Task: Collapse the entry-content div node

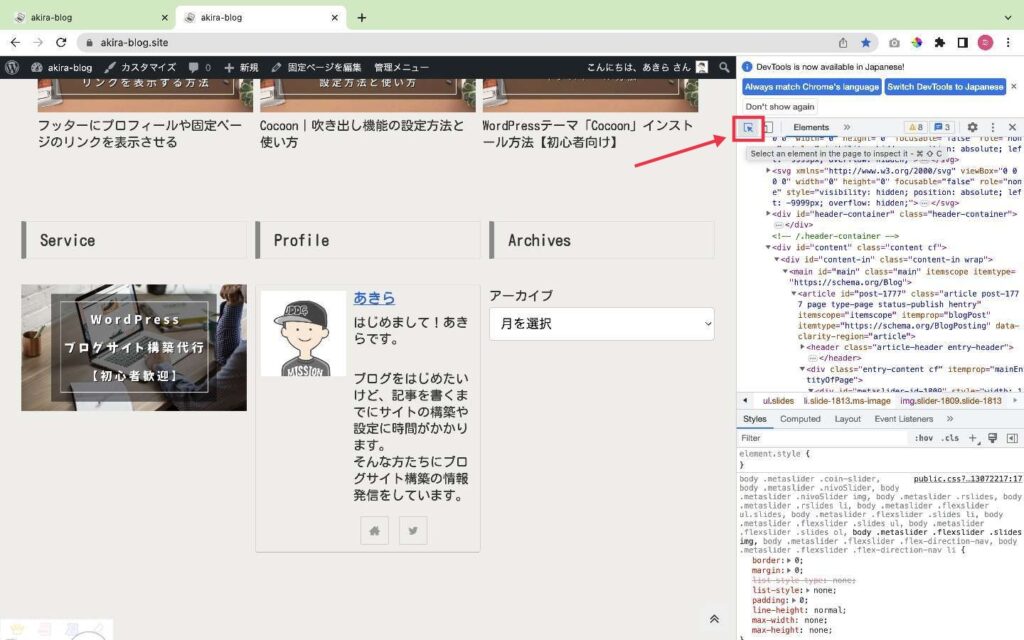Action: point(802,369)
